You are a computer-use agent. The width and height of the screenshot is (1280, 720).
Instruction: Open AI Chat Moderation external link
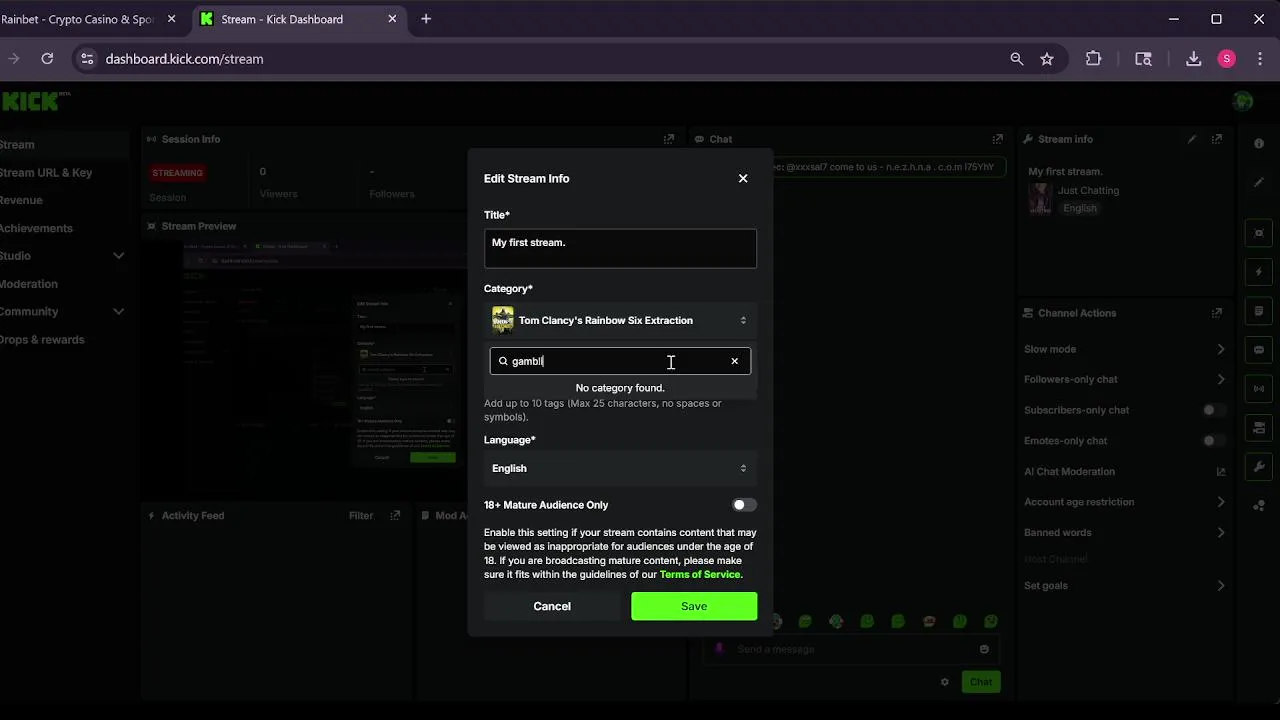[x=1221, y=472]
